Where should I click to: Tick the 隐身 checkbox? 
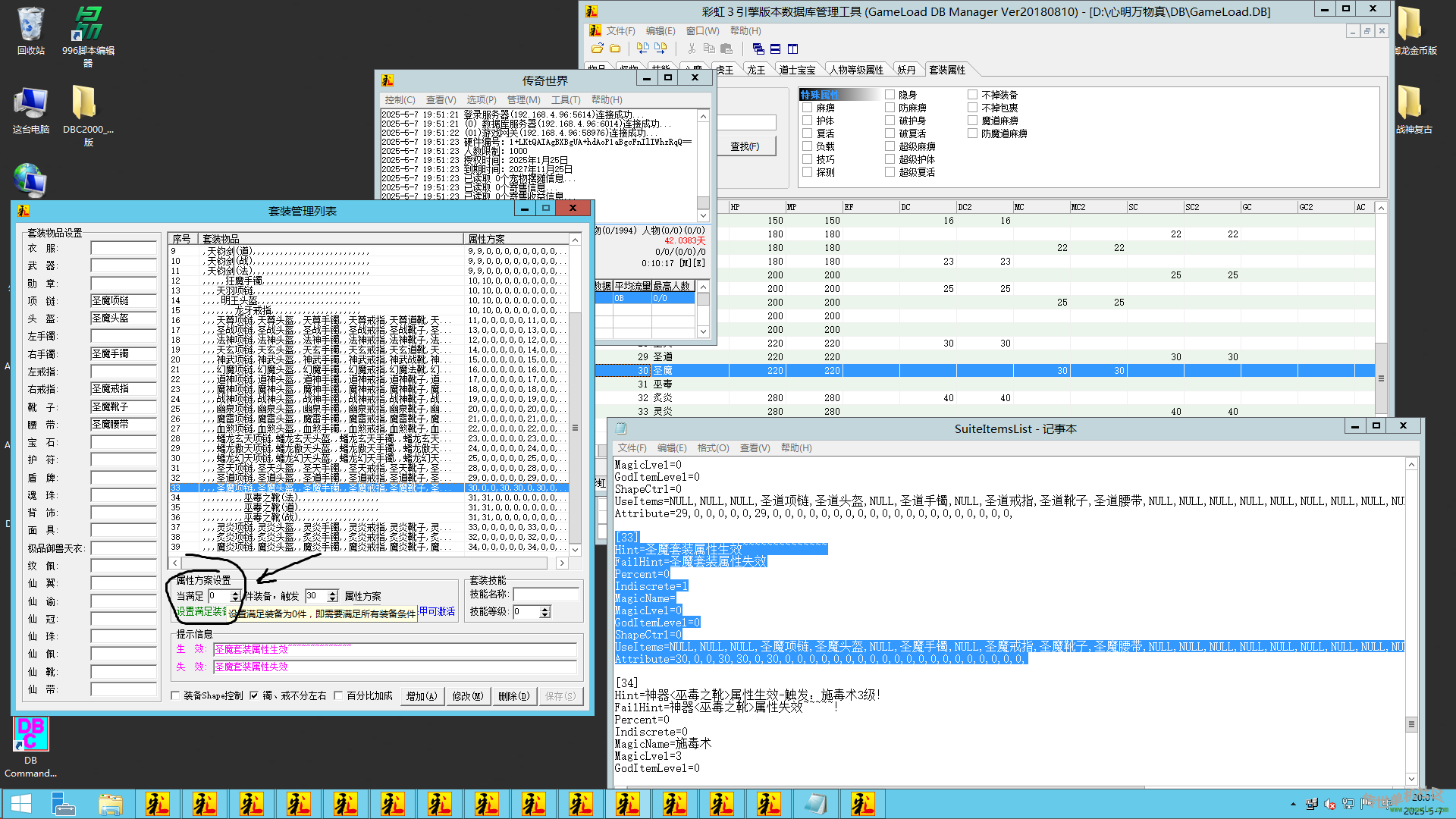coord(890,95)
